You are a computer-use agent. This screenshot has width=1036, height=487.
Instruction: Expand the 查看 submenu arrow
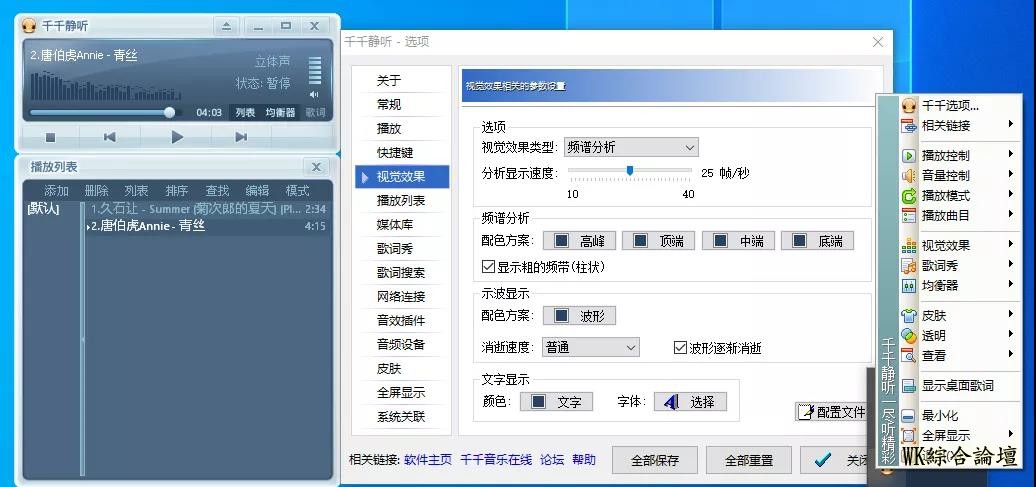[1011, 354]
